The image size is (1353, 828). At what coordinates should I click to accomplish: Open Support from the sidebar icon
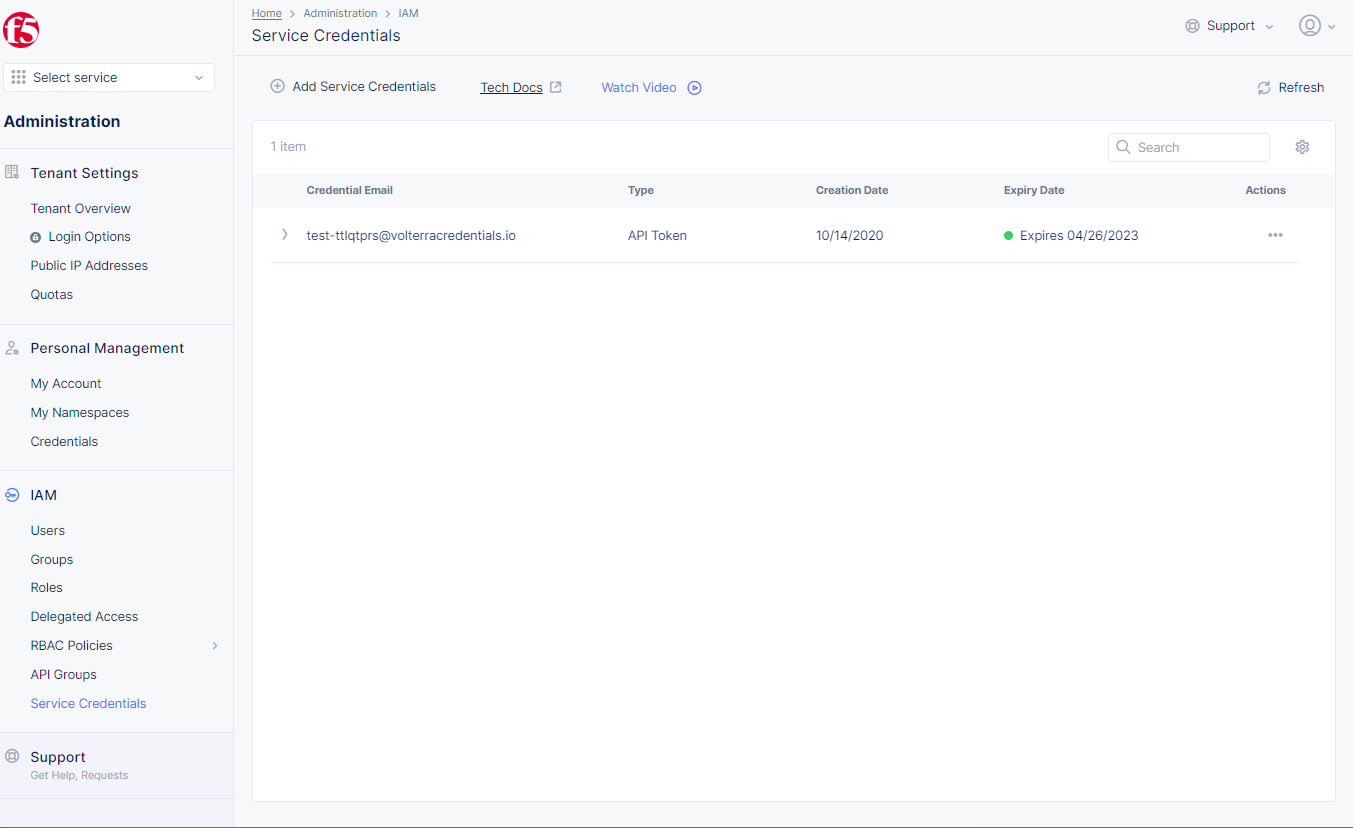pyautogui.click(x=11, y=757)
